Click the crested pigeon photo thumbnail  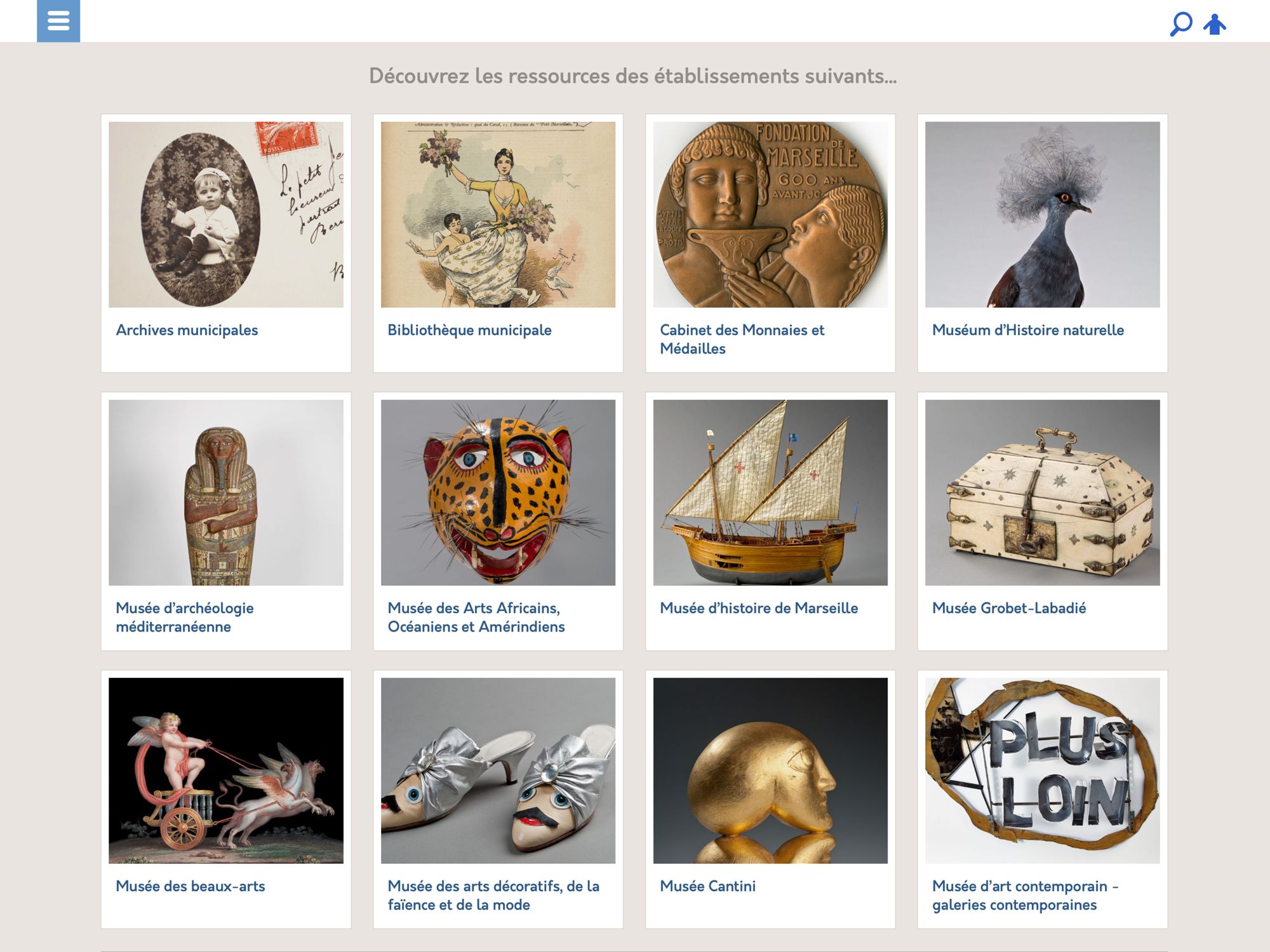(1042, 215)
